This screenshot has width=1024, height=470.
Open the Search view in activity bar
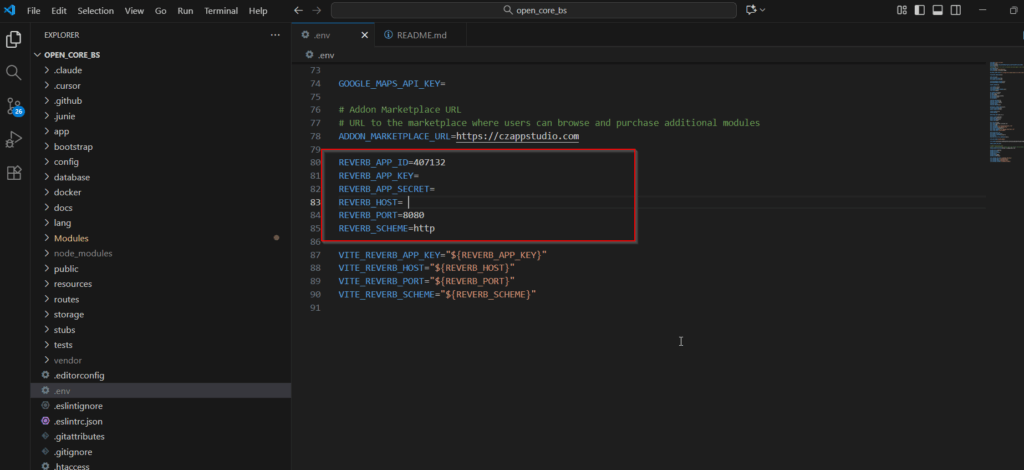click(14, 73)
